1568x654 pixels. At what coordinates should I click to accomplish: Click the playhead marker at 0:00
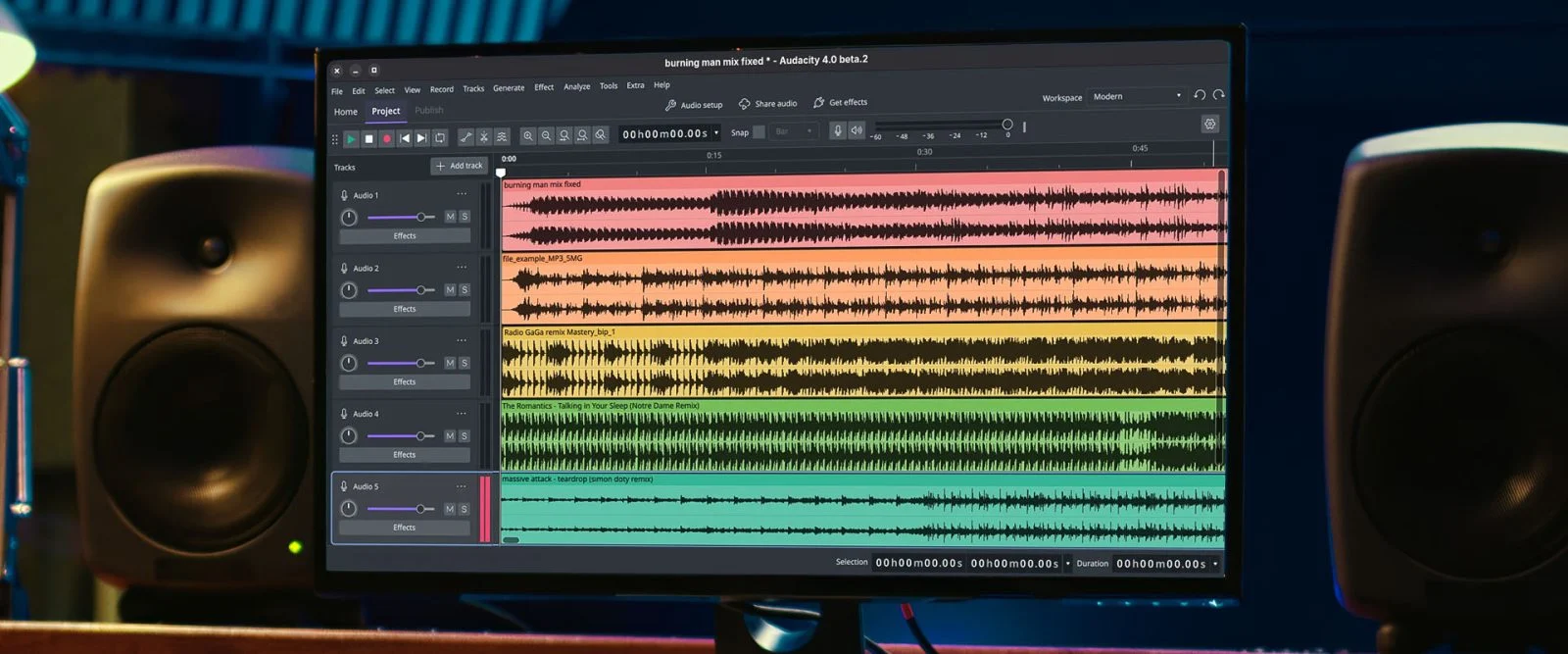[501, 172]
